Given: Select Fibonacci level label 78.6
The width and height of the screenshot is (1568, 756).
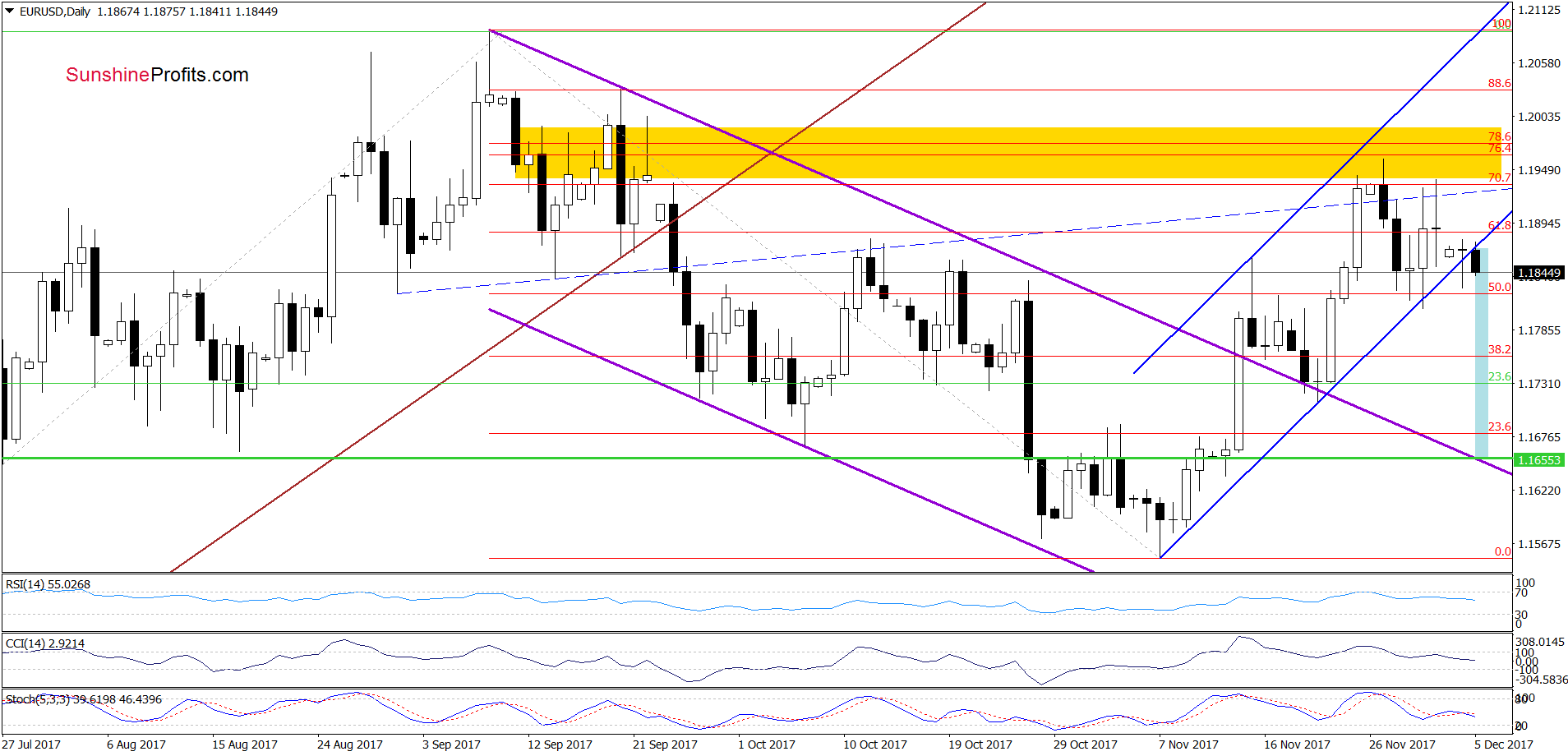Looking at the screenshot, I should 1499,136.
